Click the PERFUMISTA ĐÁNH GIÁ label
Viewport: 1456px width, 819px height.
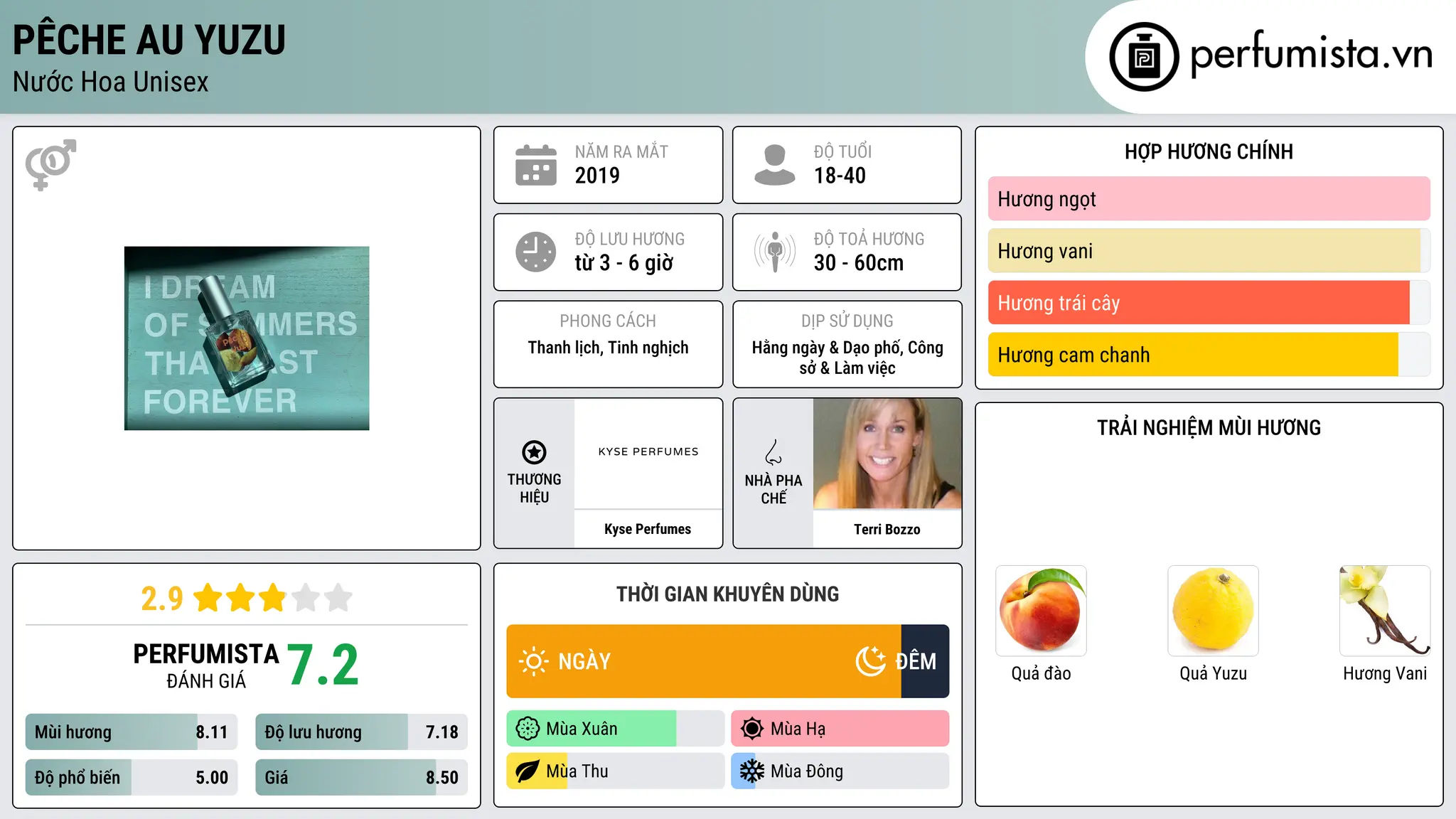click(206, 665)
